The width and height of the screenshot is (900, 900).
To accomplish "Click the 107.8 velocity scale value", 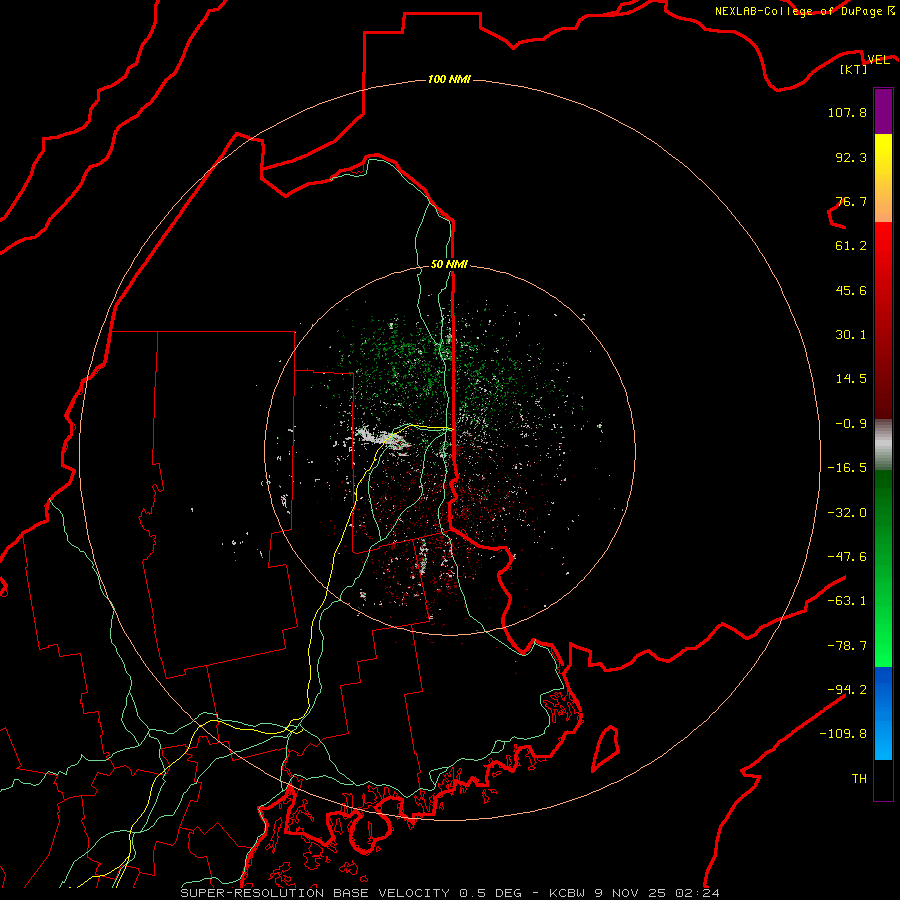I will (x=847, y=112).
